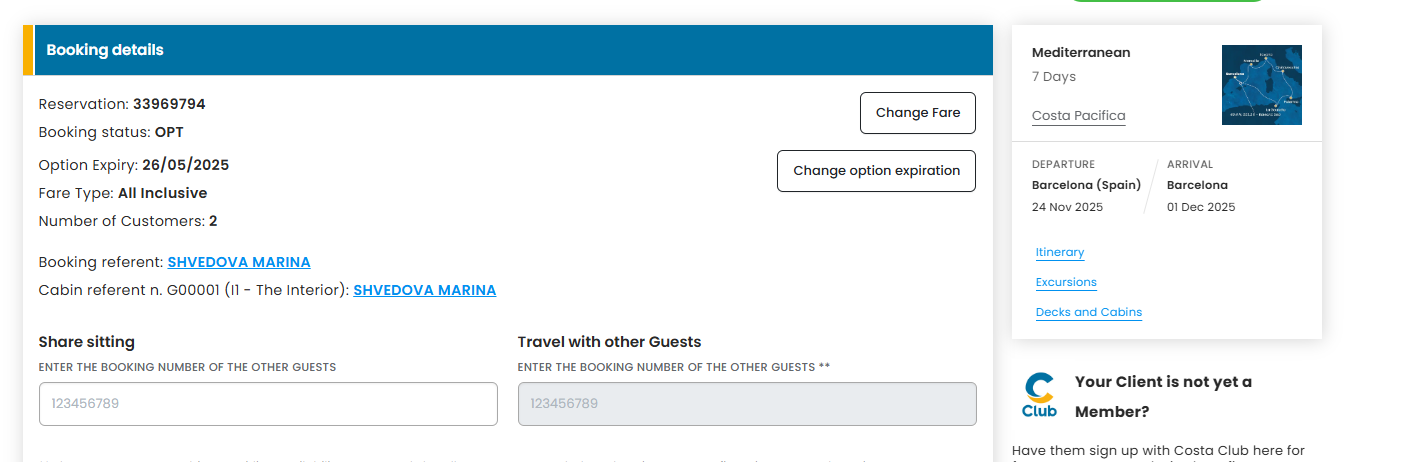Open cabin referent SHVEDOVA MARINA link
Viewport: 1402px width, 462px height.
425,290
